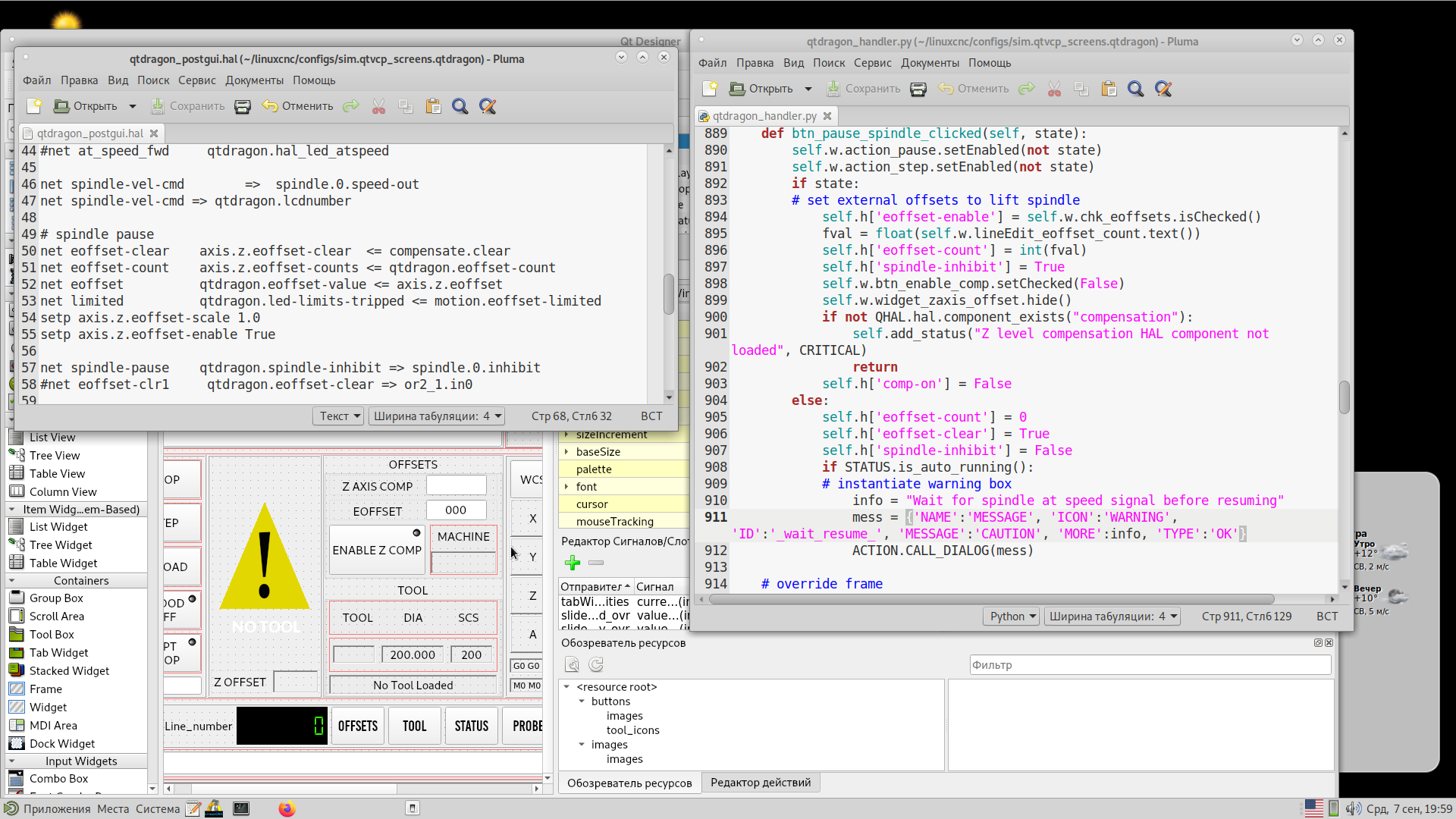Click Отменить button in postgui.hal Pluma toolbar

coord(298,106)
